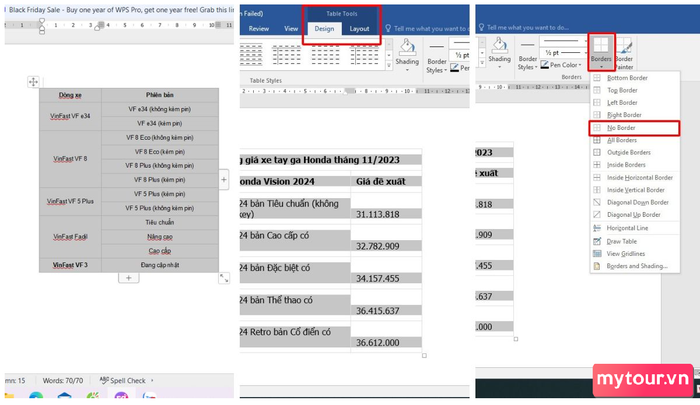The height and width of the screenshot is (405, 700).
Task: Choose Top Border from the Borders menu
Action: coord(634,90)
